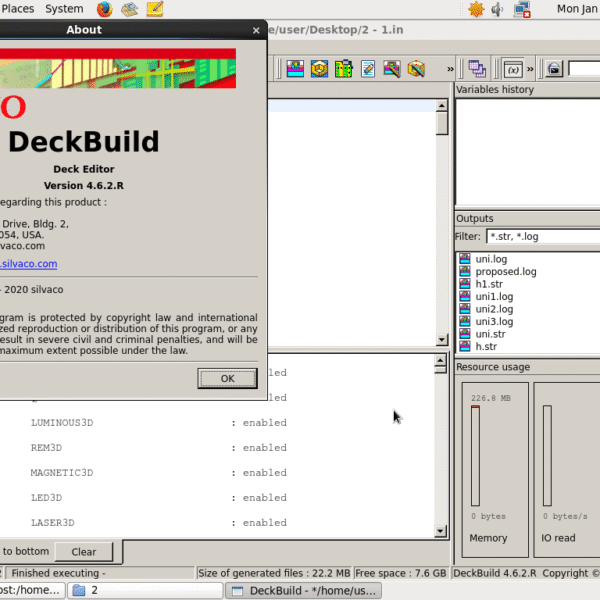
Task: Expand the variables toolbar overflow chevron
Action: click(530, 69)
